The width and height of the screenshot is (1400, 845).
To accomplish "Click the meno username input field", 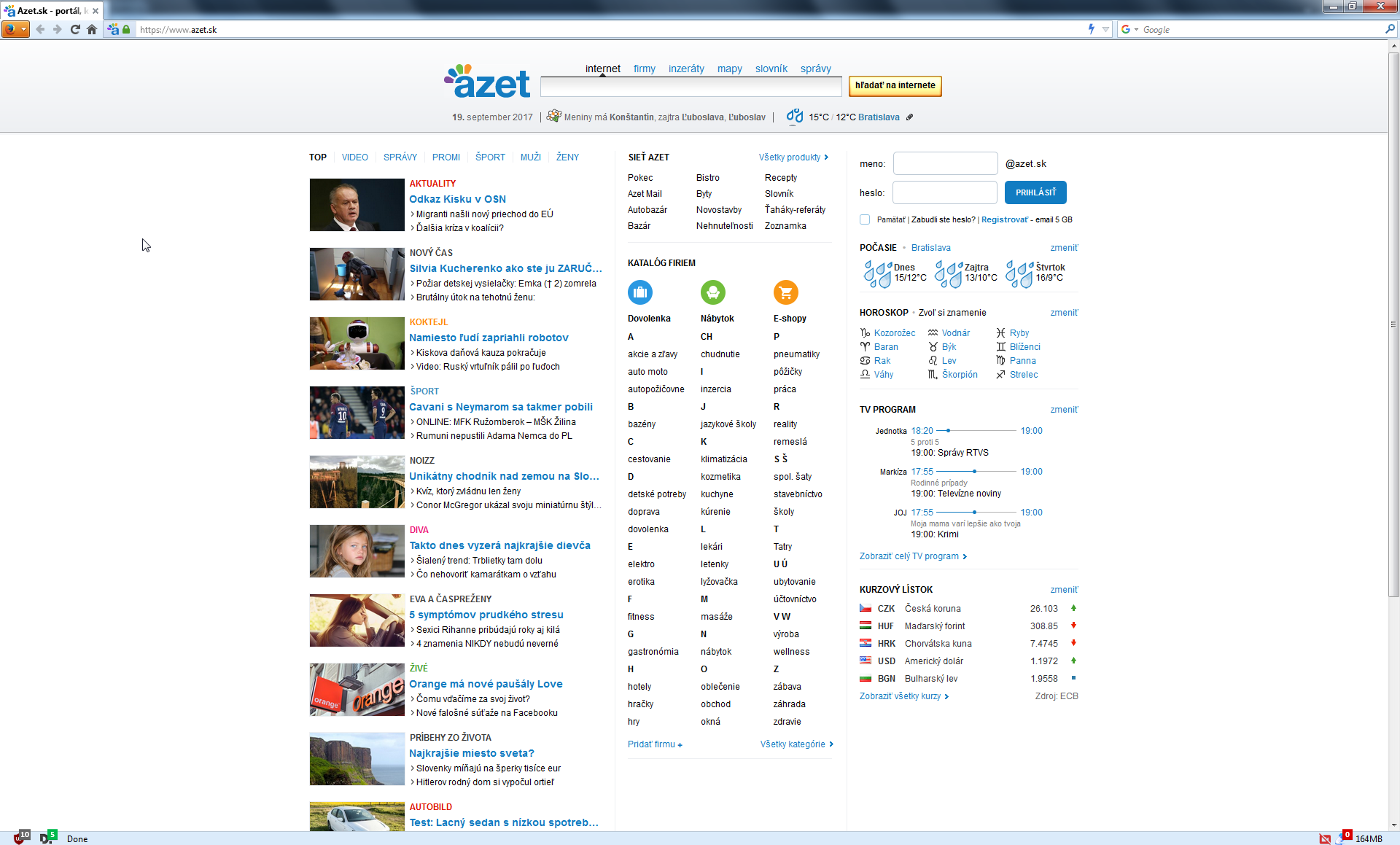I will click(x=945, y=163).
